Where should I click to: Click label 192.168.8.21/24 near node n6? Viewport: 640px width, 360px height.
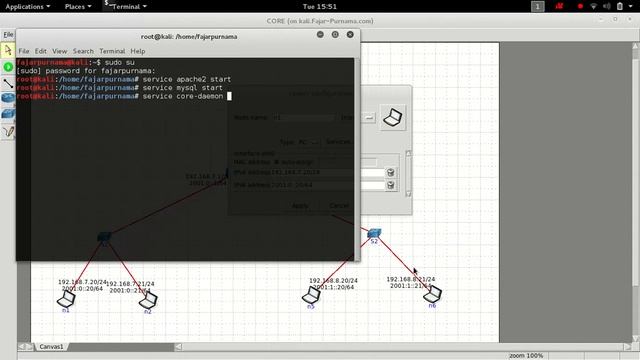pyautogui.click(x=411, y=279)
